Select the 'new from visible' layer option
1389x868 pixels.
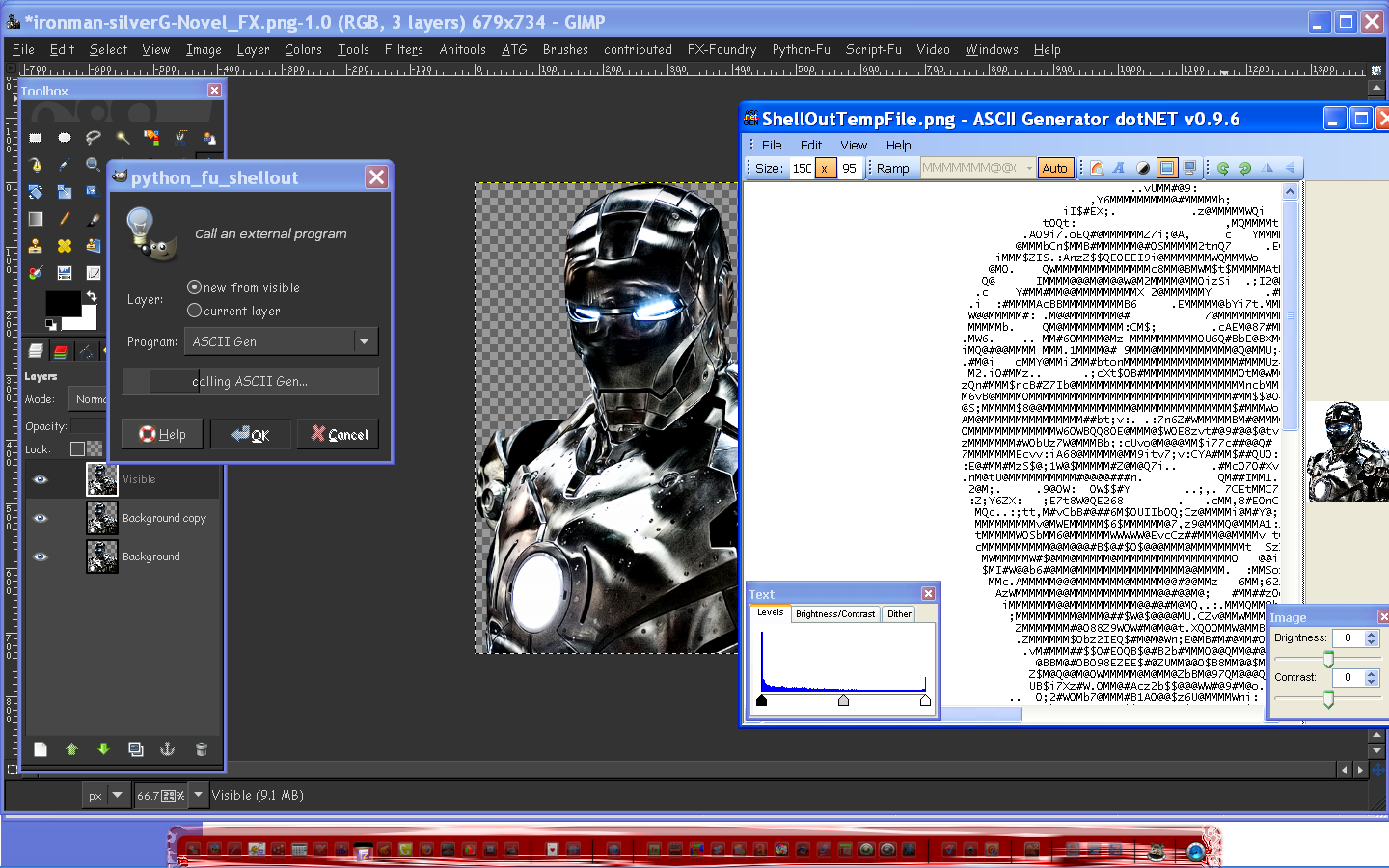[194, 287]
